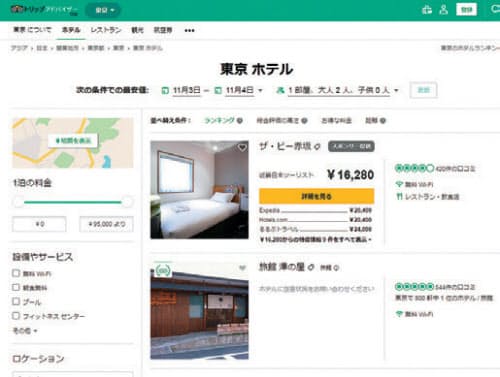Click the verified icon after 旅館 澤の屋 name

[311, 267]
